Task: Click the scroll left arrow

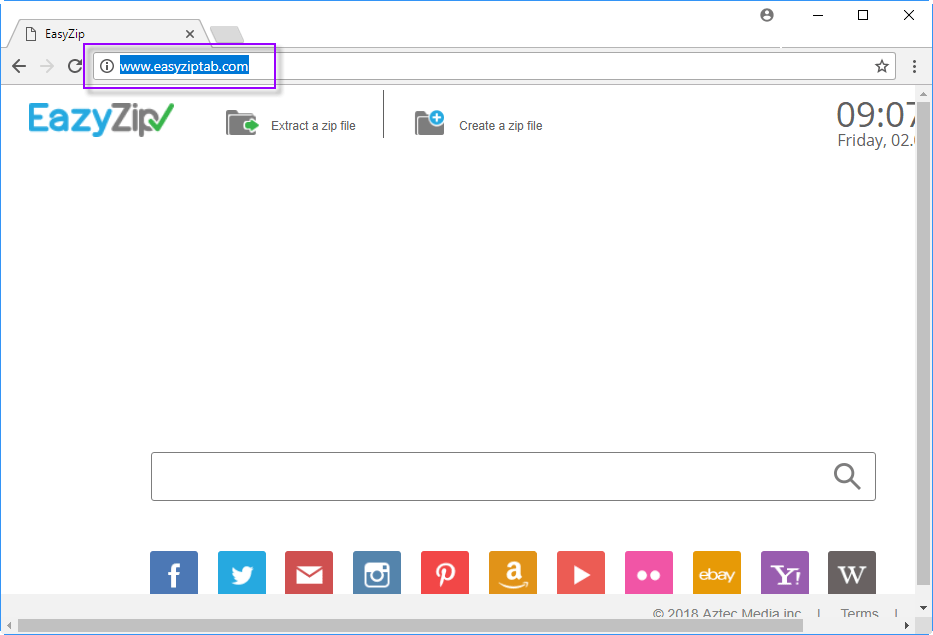Action: pyautogui.click(x=9, y=625)
